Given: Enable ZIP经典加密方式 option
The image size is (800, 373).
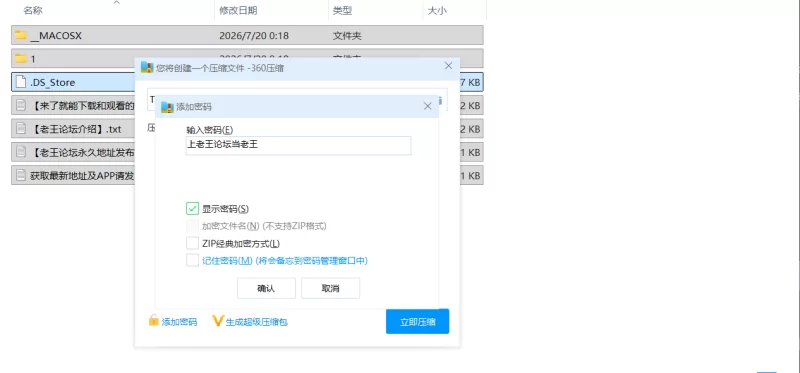Looking at the screenshot, I should tap(192, 243).
